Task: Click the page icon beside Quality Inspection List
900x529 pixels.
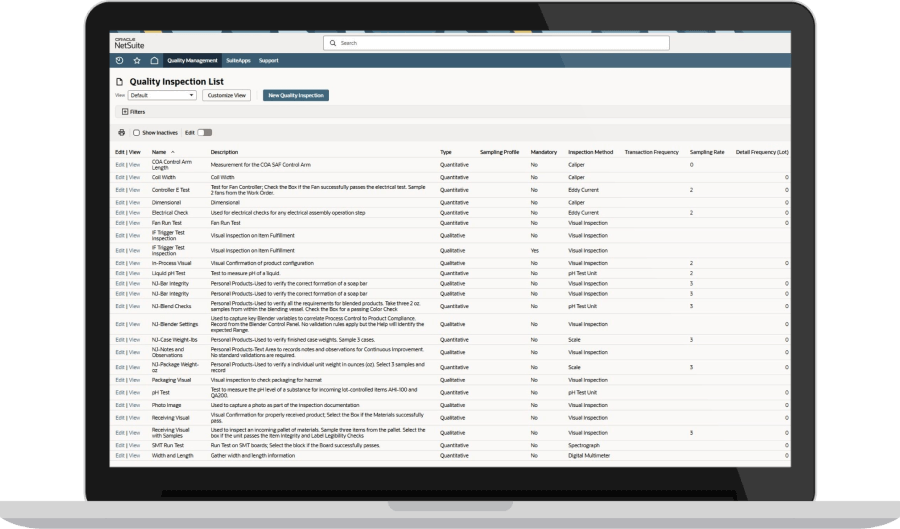Action: click(x=119, y=82)
